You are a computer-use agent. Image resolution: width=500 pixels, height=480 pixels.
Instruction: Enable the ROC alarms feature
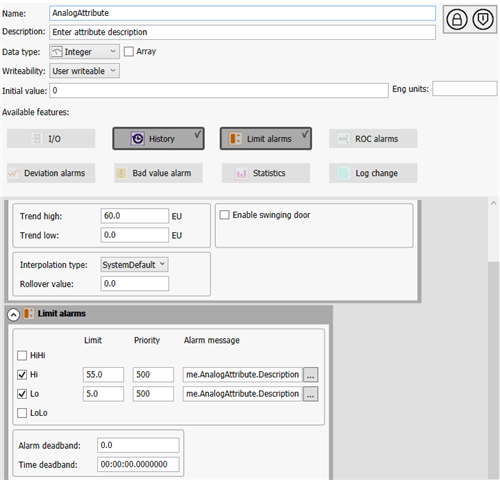coord(373,138)
